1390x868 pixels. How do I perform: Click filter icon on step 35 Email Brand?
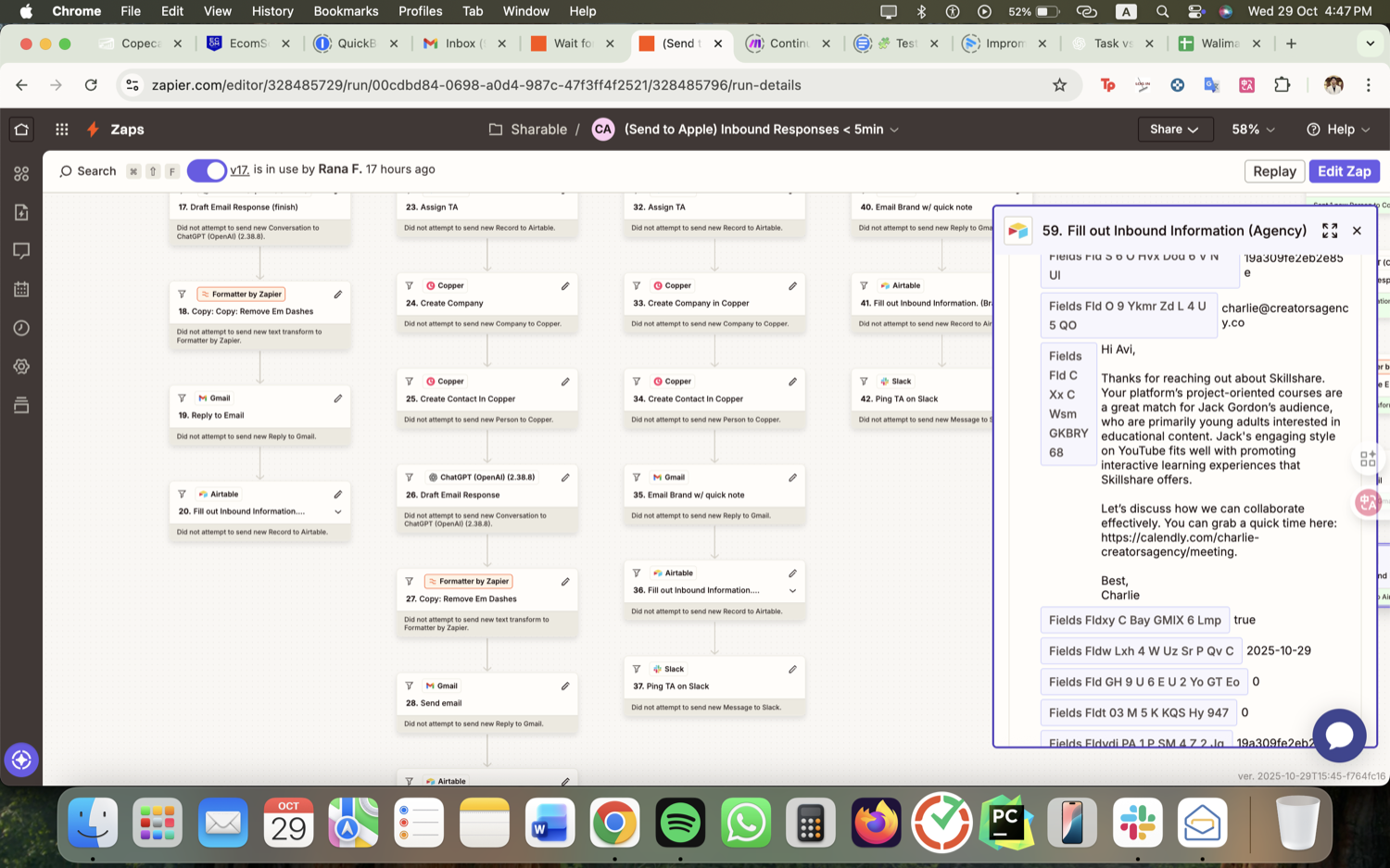click(x=637, y=478)
